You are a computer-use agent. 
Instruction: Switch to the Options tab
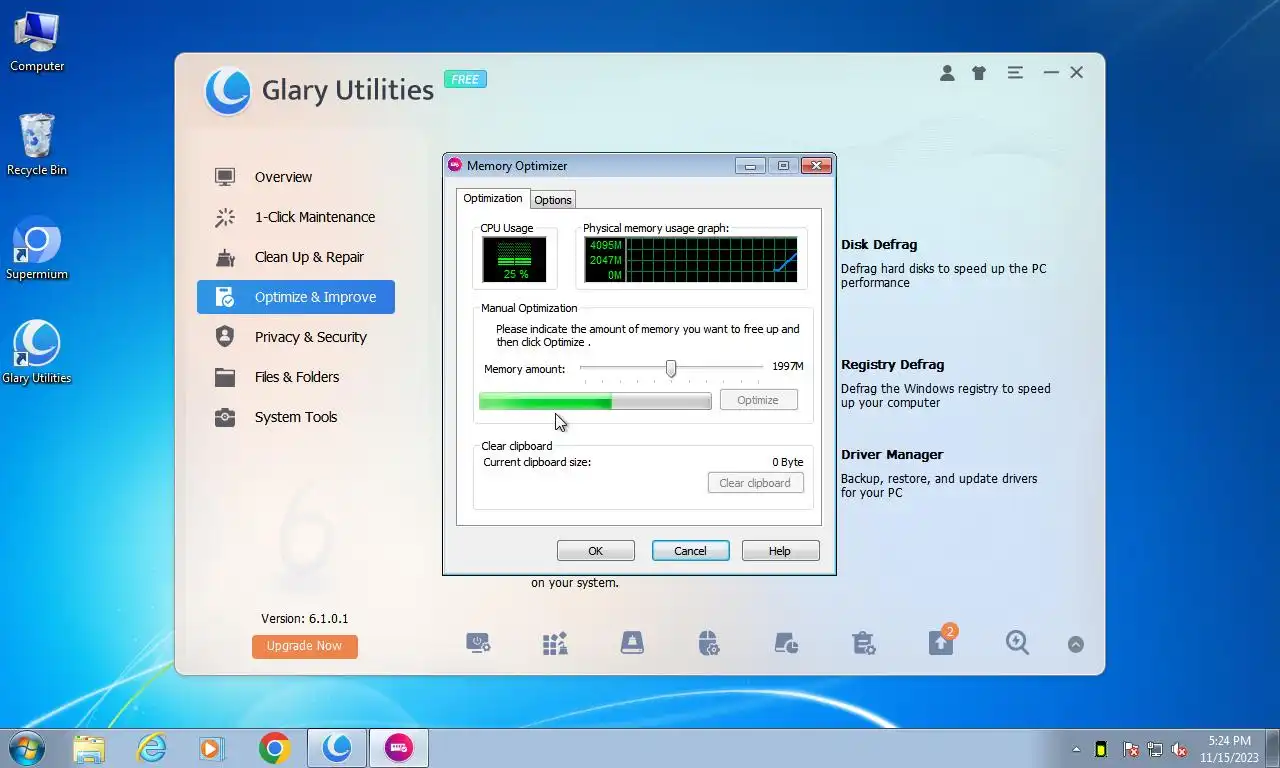[552, 200]
